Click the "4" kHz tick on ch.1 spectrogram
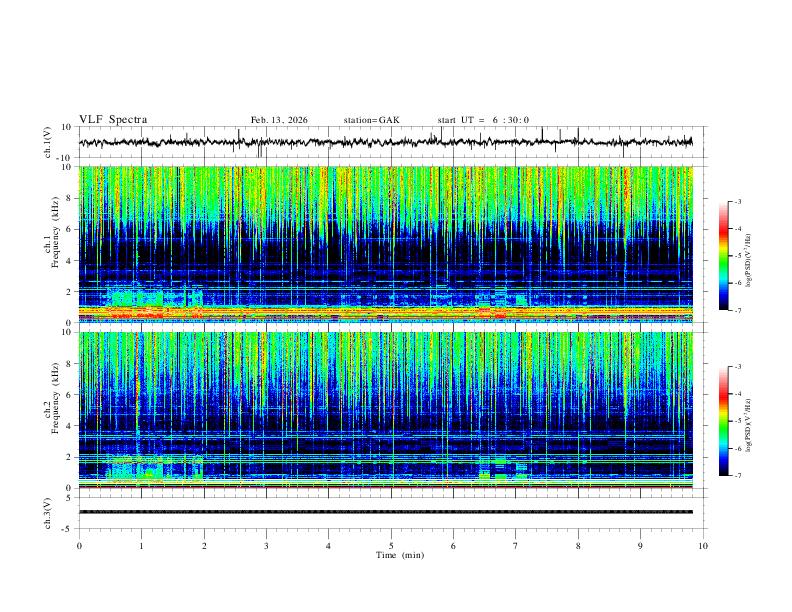 coord(69,261)
